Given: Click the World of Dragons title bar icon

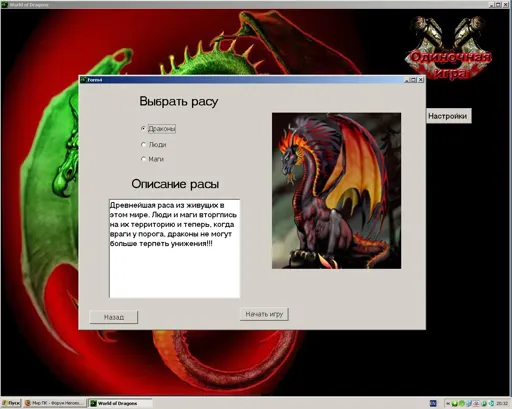Looking at the screenshot, I should 5,5.
